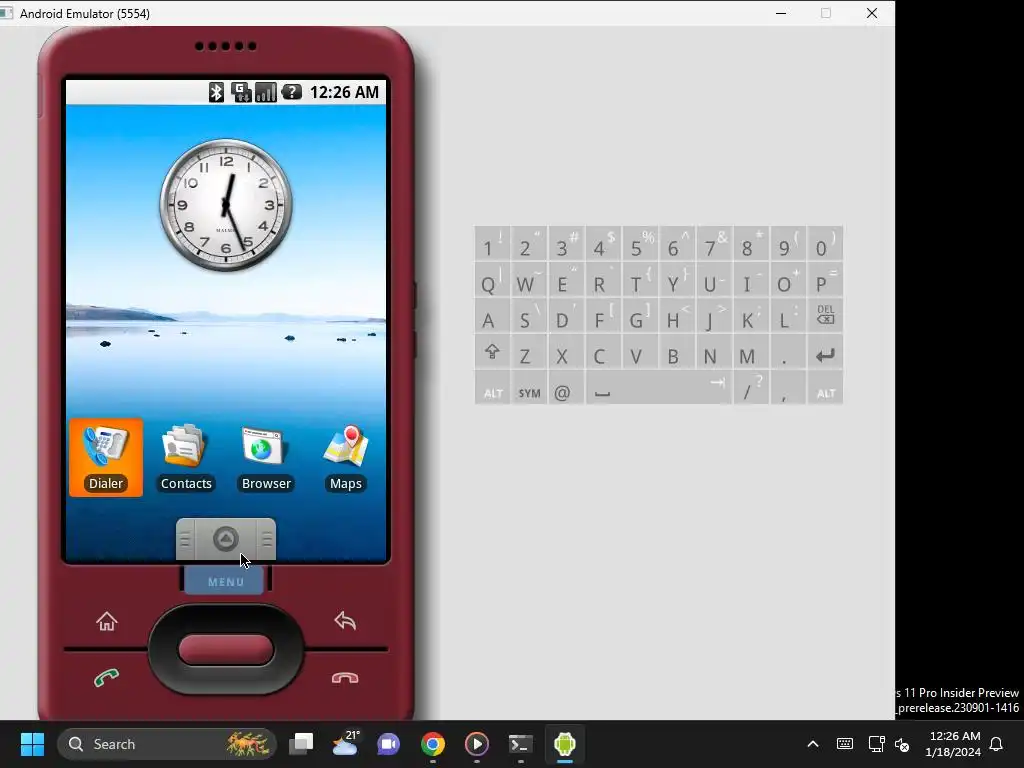Image resolution: width=1024 pixels, height=768 pixels.
Task: Click the comma key on keyboard
Action: [788, 388]
